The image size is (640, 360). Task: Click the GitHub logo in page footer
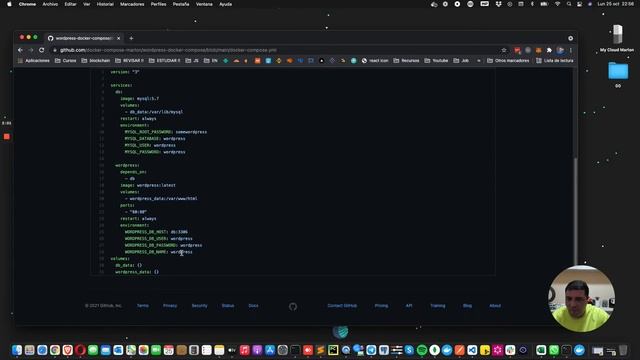[293, 306]
